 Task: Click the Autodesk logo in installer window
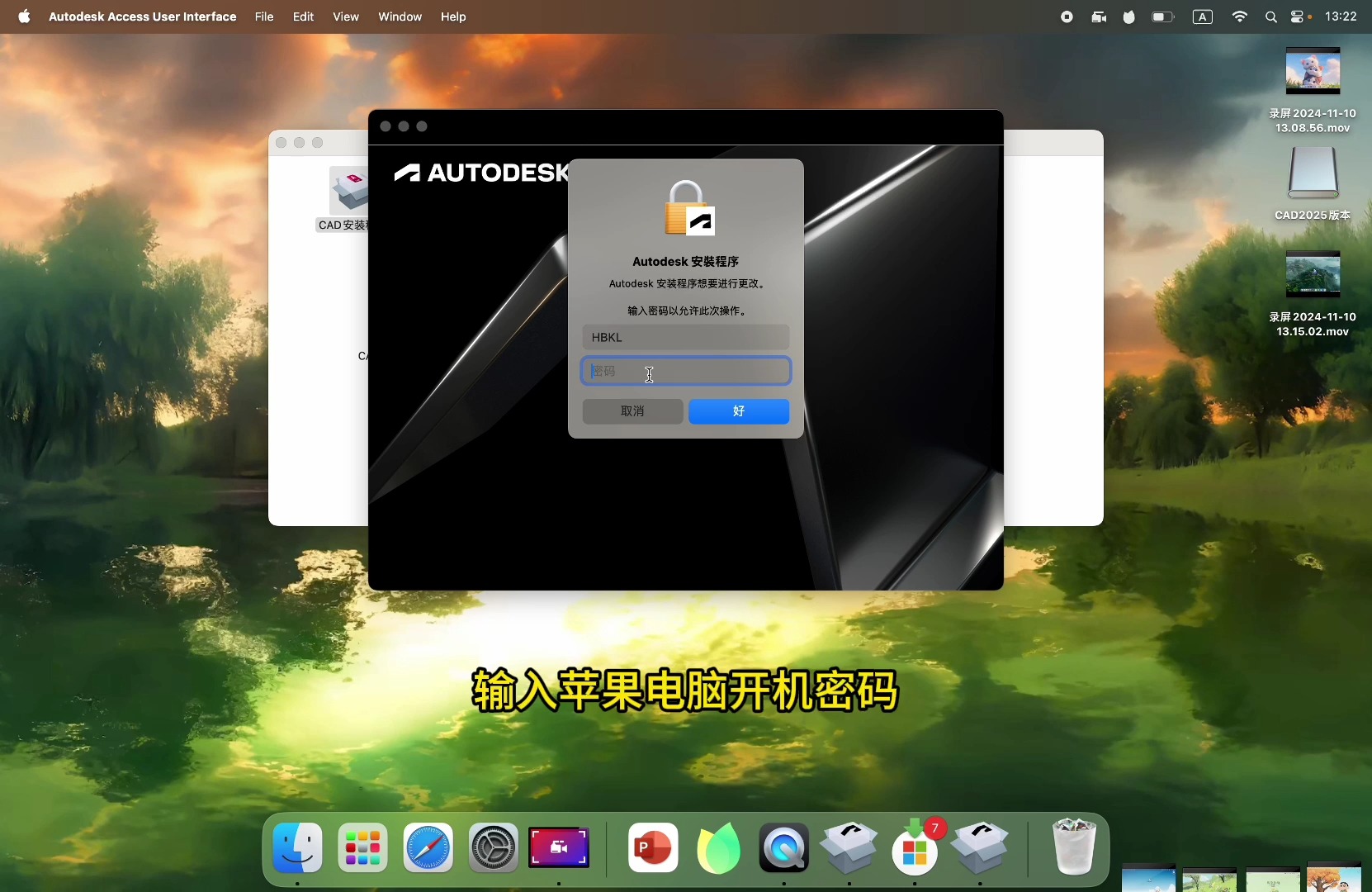(x=481, y=173)
